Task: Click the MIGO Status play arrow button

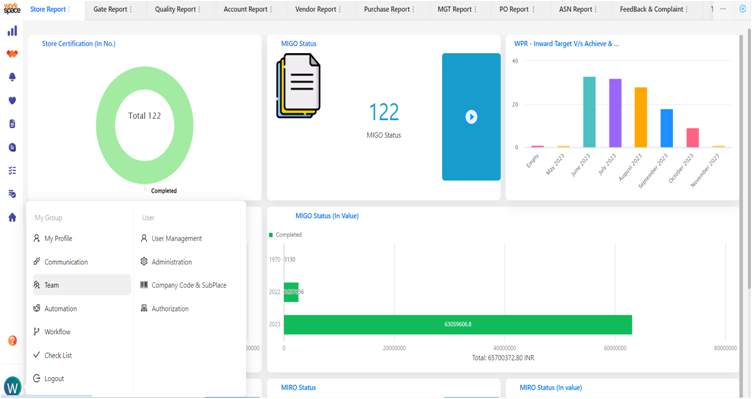Action: (471, 117)
